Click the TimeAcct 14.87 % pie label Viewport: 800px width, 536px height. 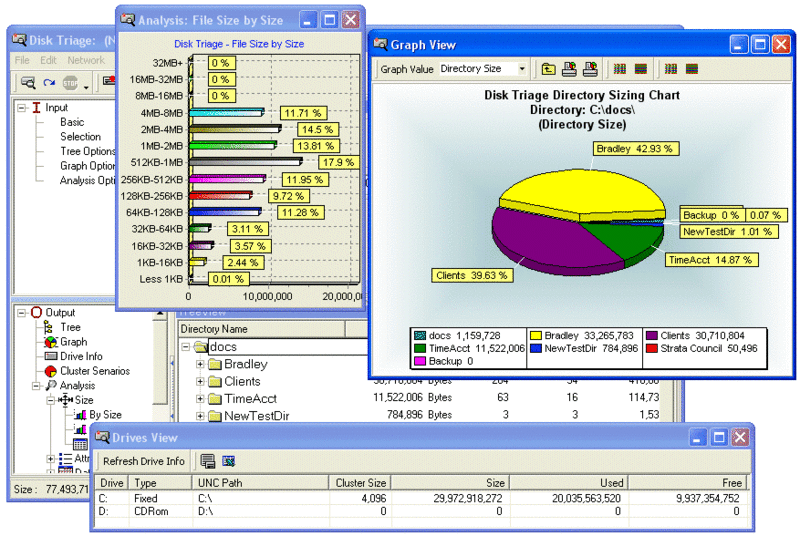711,260
